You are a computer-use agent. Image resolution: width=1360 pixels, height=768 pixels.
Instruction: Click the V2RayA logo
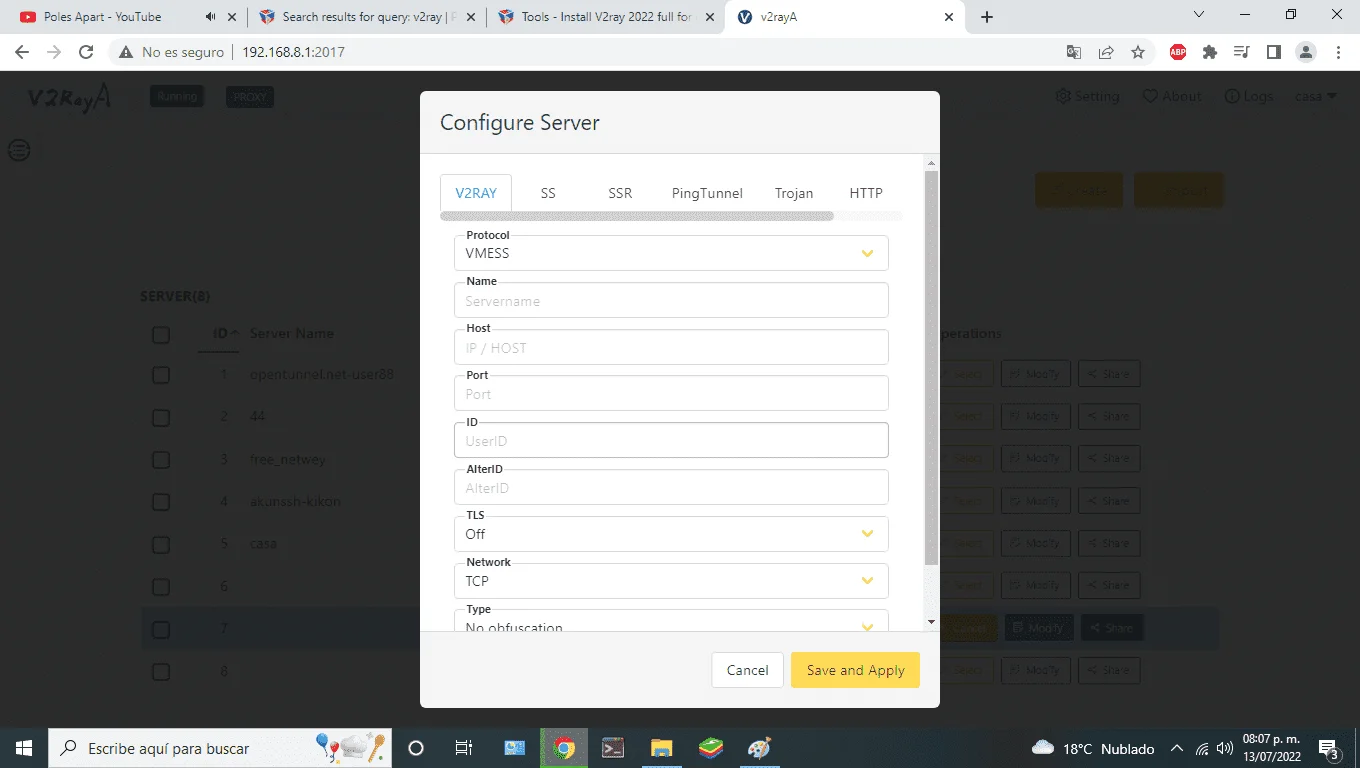point(68,98)
